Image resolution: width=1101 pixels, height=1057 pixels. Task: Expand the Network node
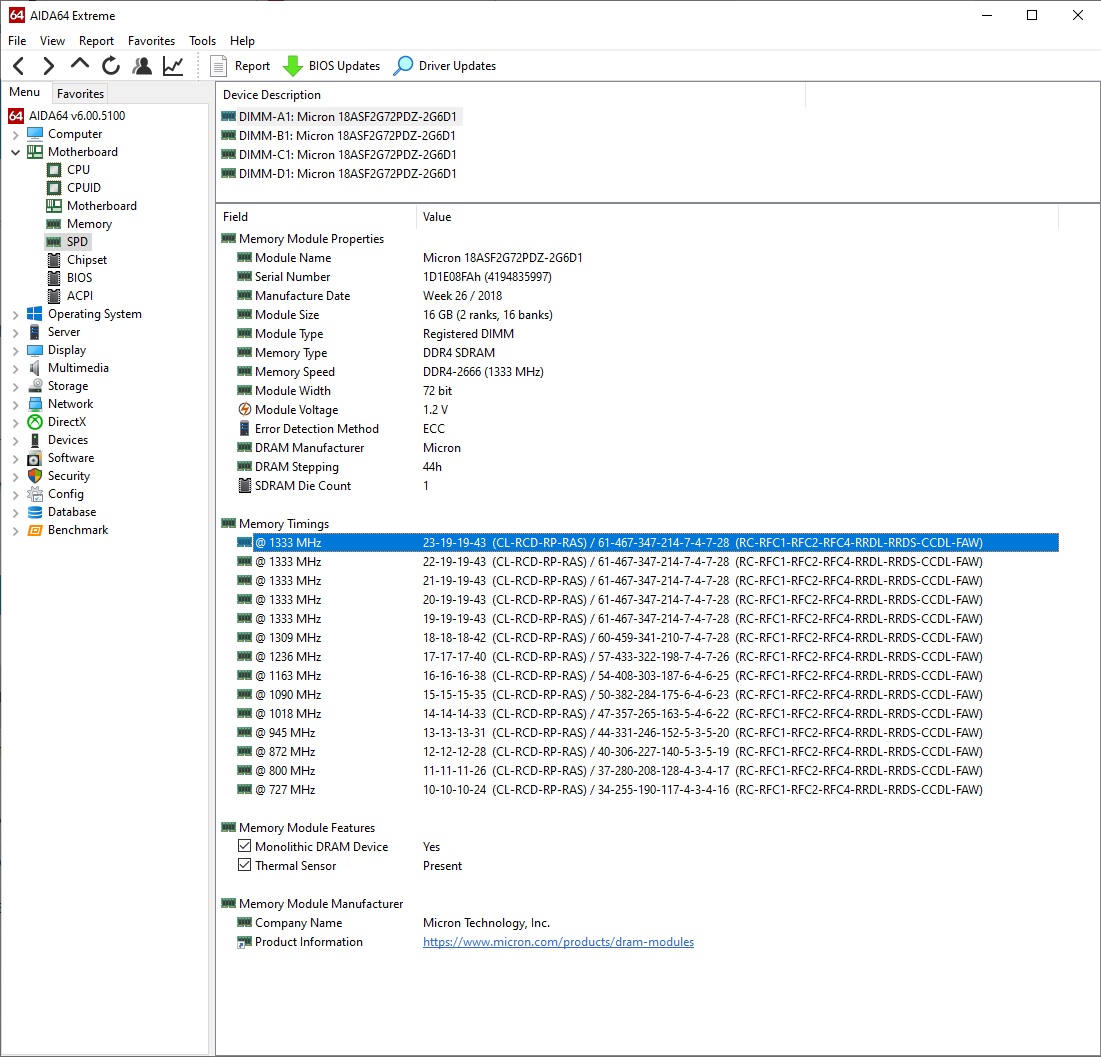15,405
